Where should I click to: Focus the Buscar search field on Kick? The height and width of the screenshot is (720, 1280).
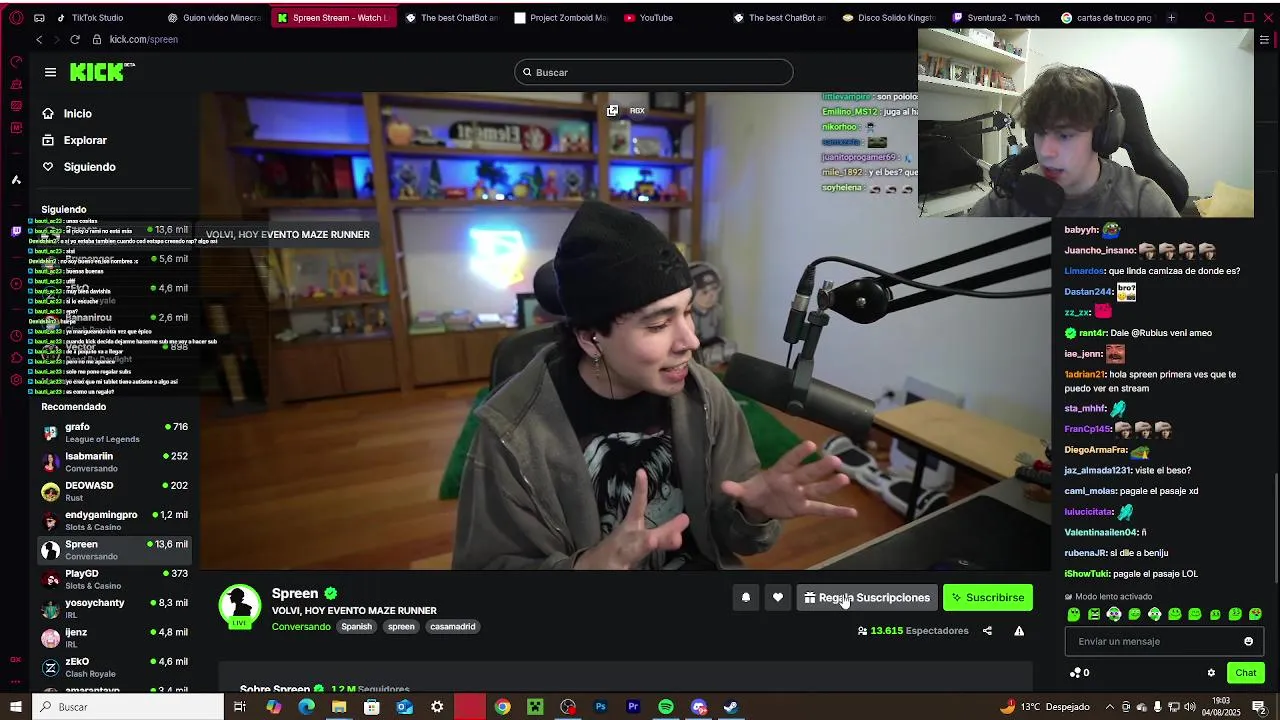click(x=654, y=72)
